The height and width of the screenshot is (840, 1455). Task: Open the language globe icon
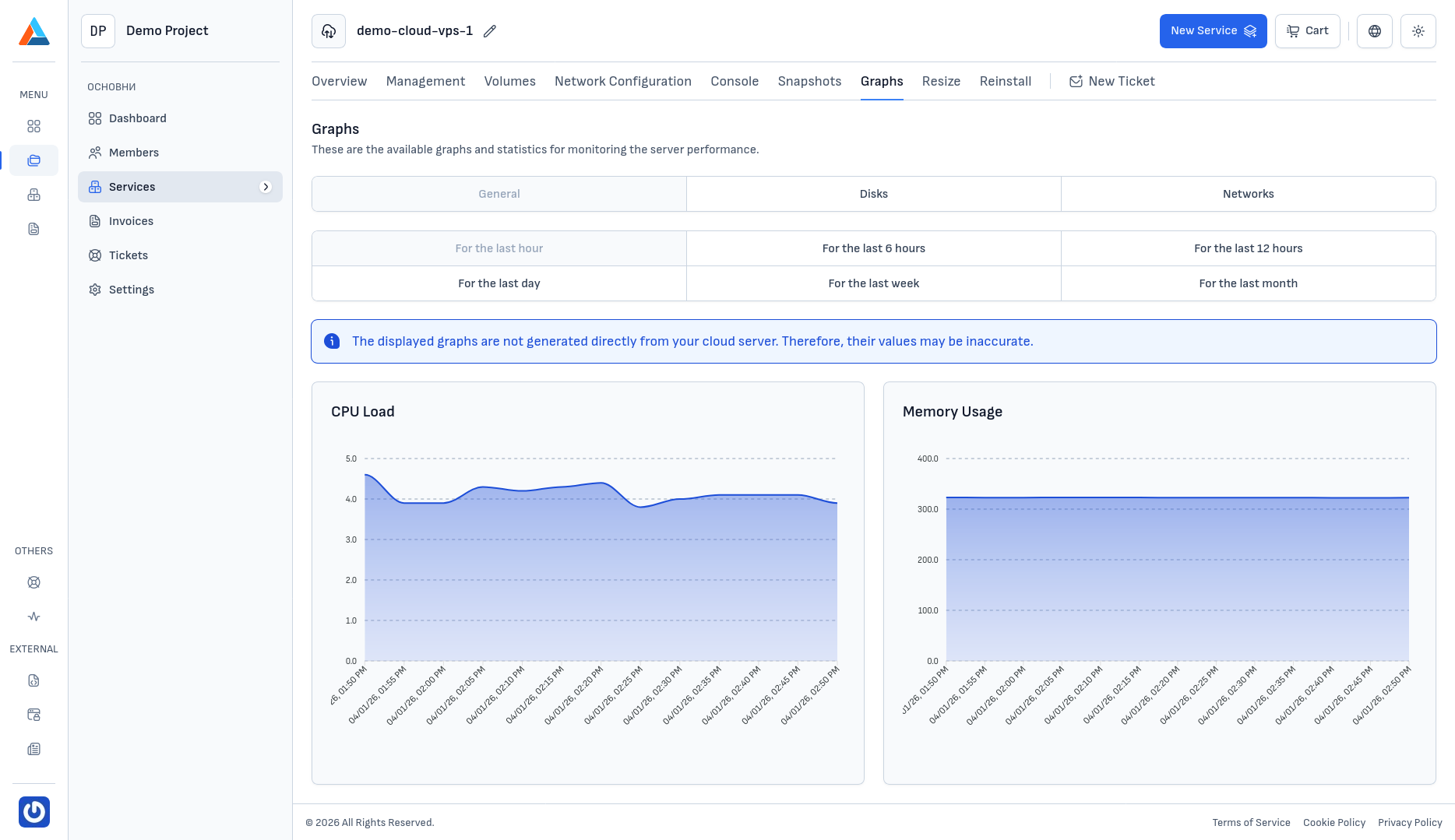1374,31
